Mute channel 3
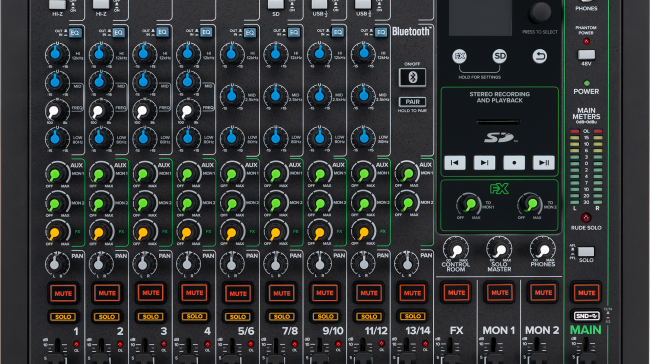The height and width of the screenshot is (364, 650). pos(150,293)
